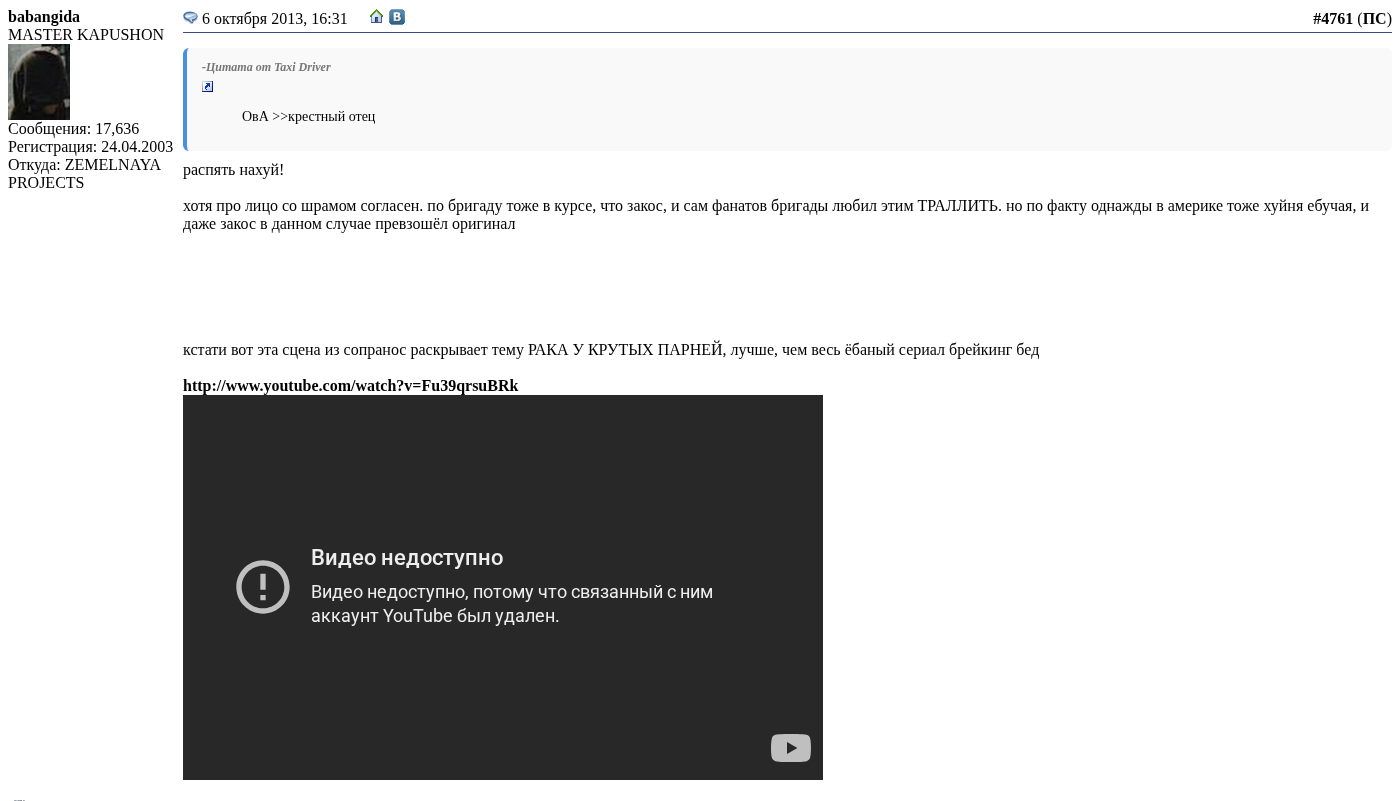Click the deleted YouTube account explanation text
This screenshot has height=801, width=1400.
pyautogui.click(x=511, y=604)
